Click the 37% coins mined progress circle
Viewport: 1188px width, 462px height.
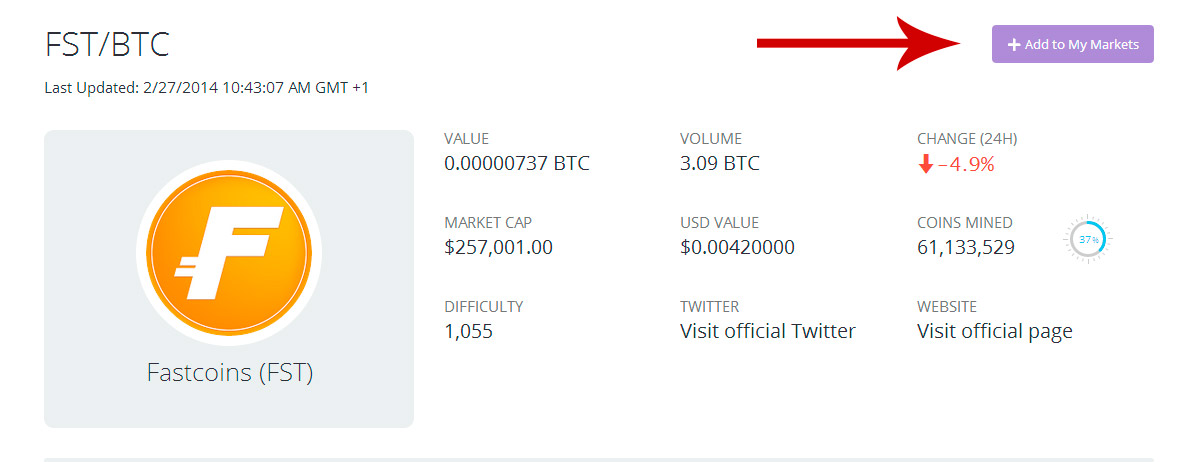1089,239
